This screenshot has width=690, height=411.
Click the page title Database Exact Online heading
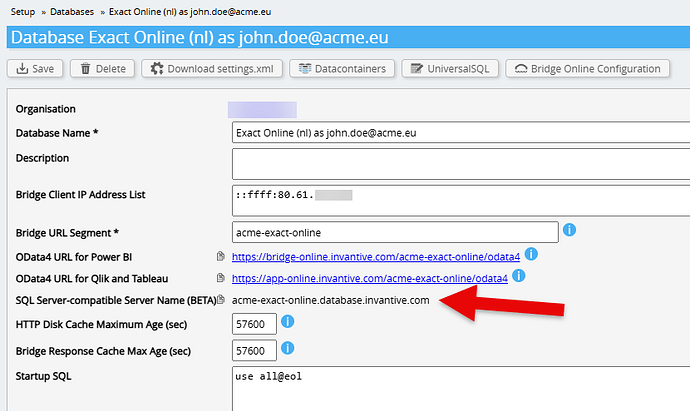tap(200, 37)
